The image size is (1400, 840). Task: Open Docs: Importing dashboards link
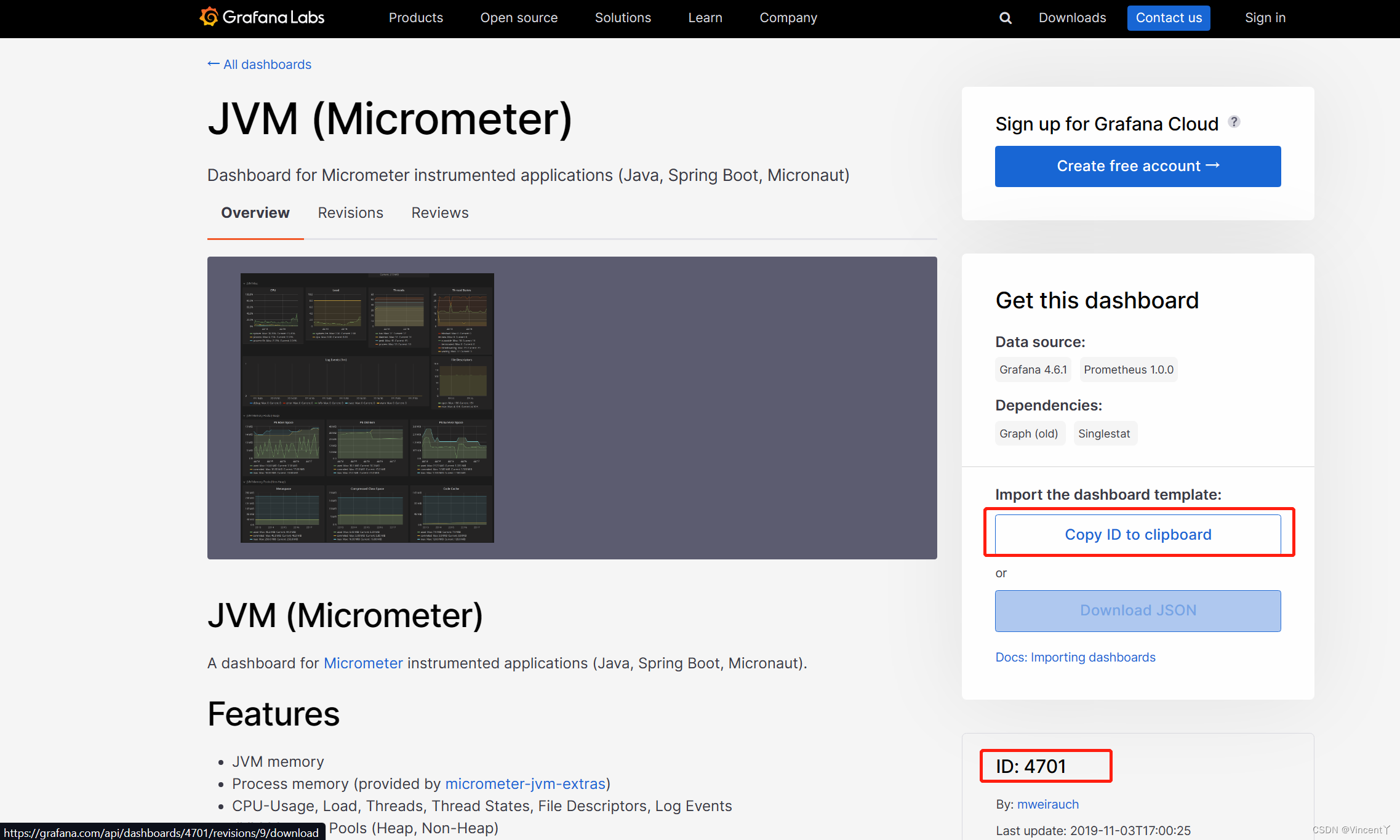coord(1075,657)
